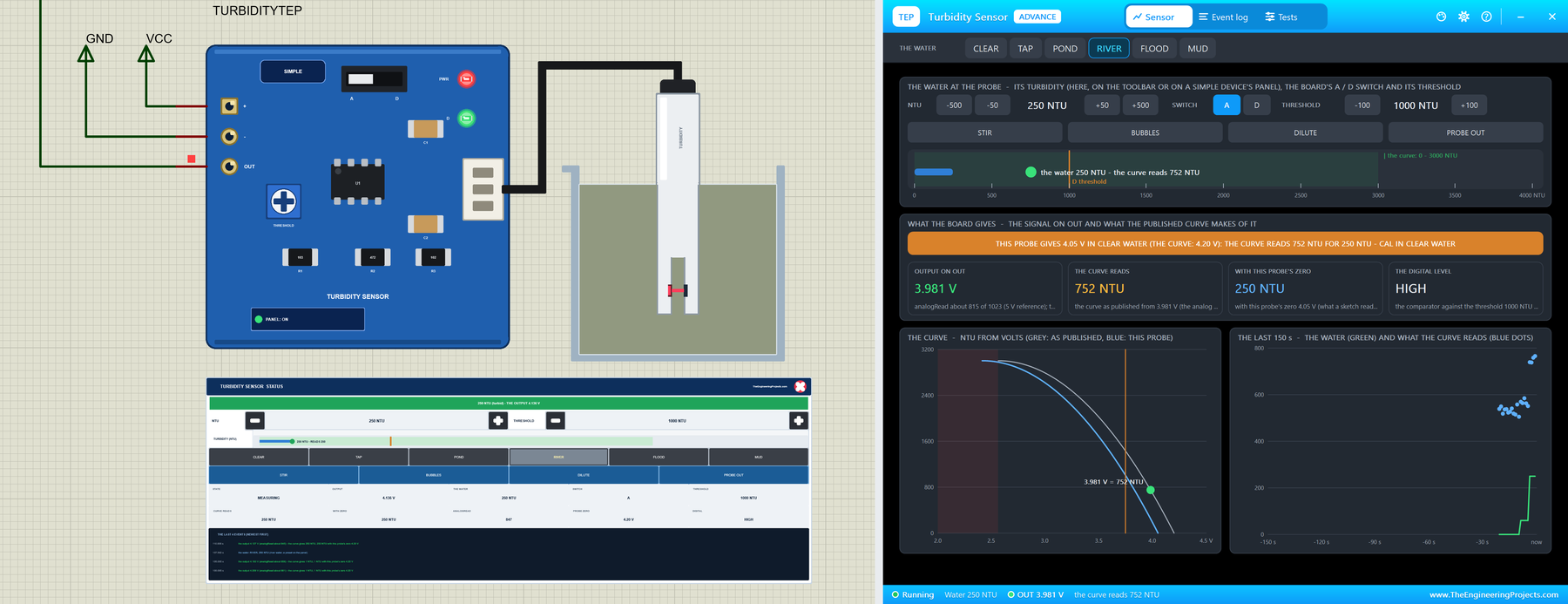
Task: Select resistor R3 on the board
Action: 433,257
